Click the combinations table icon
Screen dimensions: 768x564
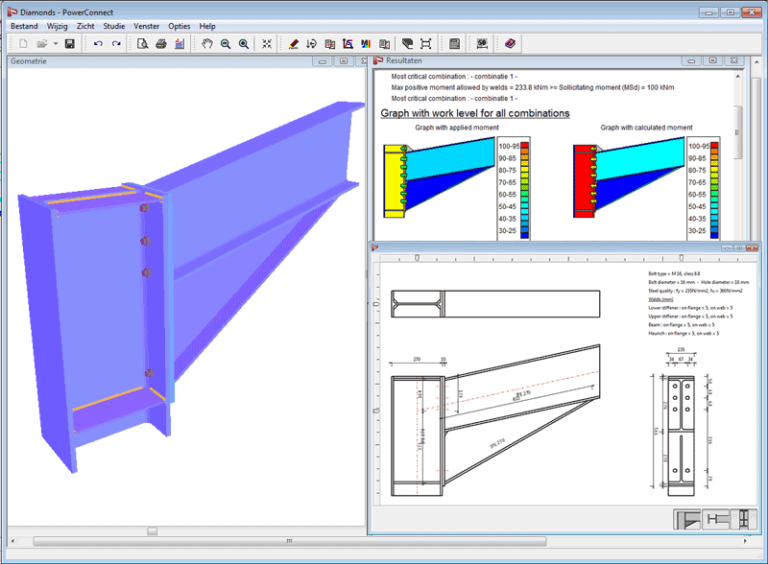point(330,44)
